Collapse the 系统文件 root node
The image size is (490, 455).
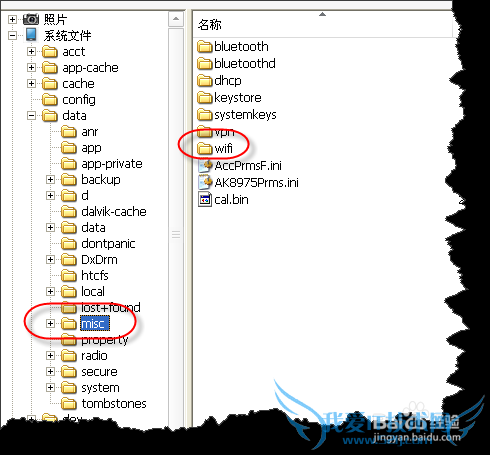(12, 35)
